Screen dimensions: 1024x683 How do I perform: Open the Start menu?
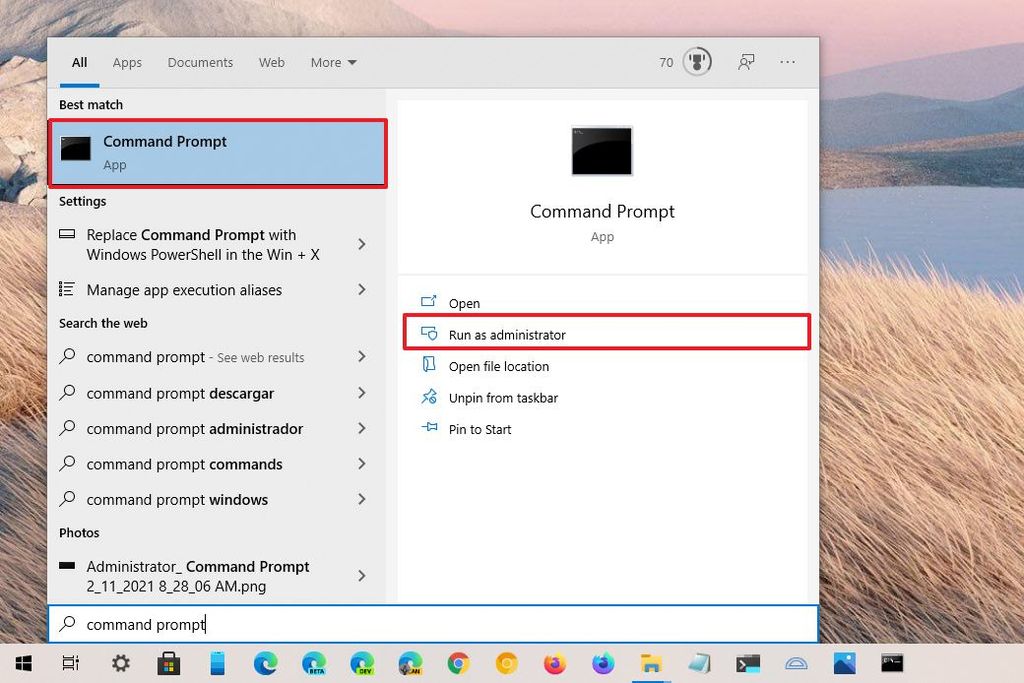click(x=22, y=663)
